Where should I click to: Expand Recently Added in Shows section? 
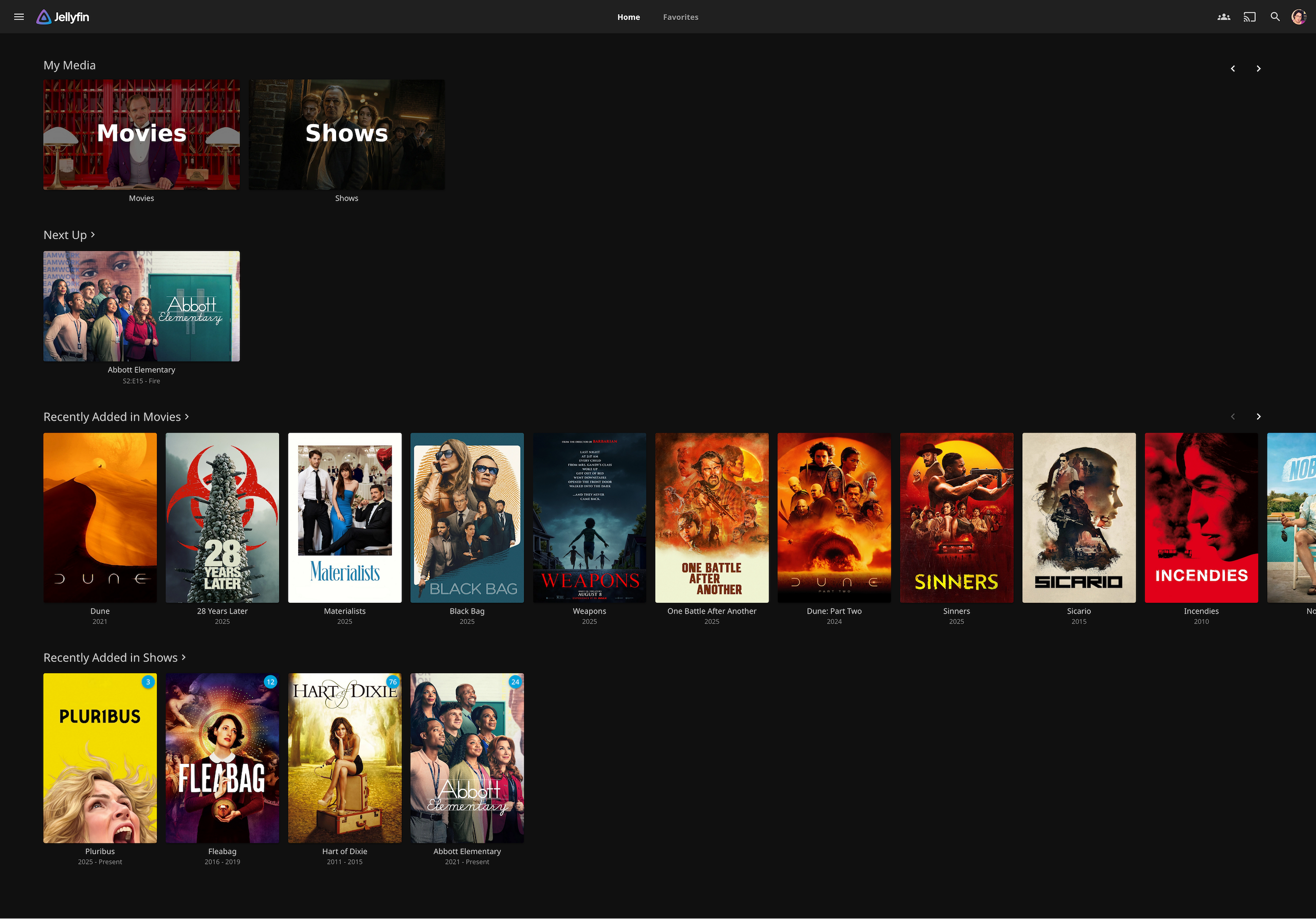click(114, 658)
